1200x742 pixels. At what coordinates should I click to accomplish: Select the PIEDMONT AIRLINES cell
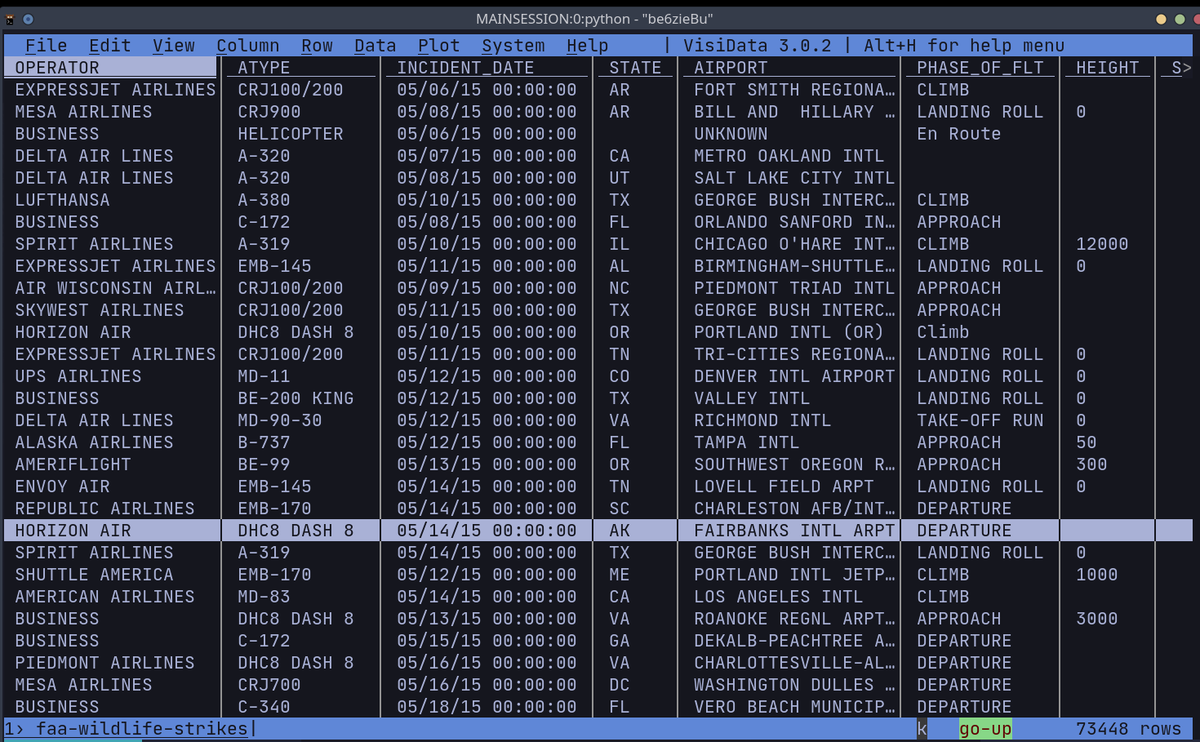[105, 661]
